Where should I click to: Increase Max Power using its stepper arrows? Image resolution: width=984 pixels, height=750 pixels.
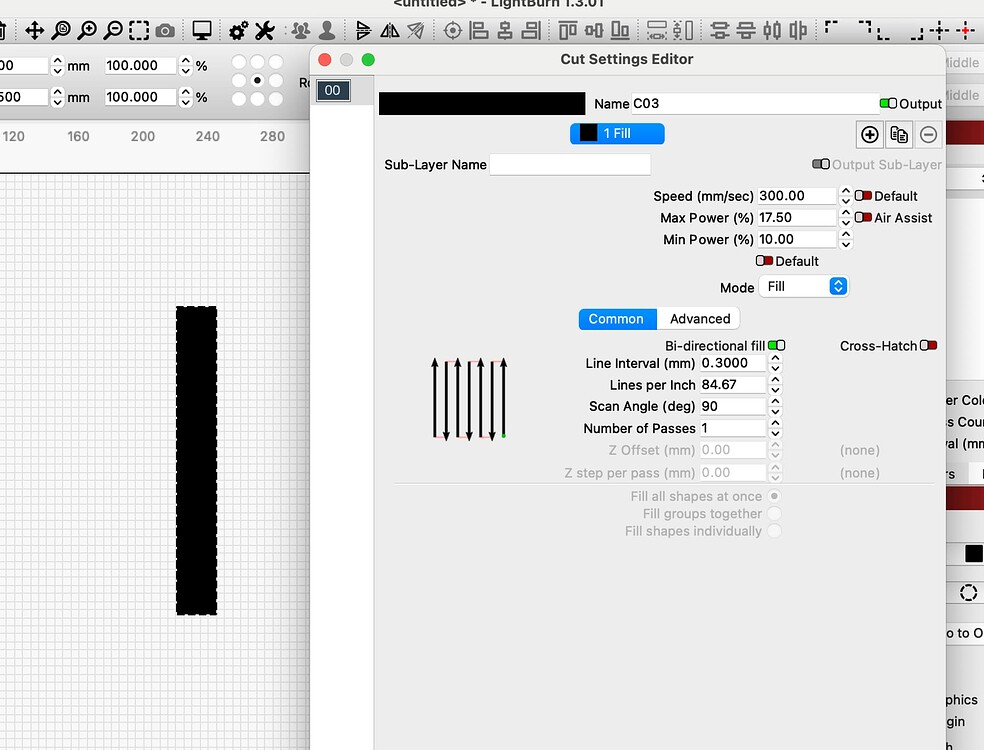pyautogui.click(x=845, y=213)
